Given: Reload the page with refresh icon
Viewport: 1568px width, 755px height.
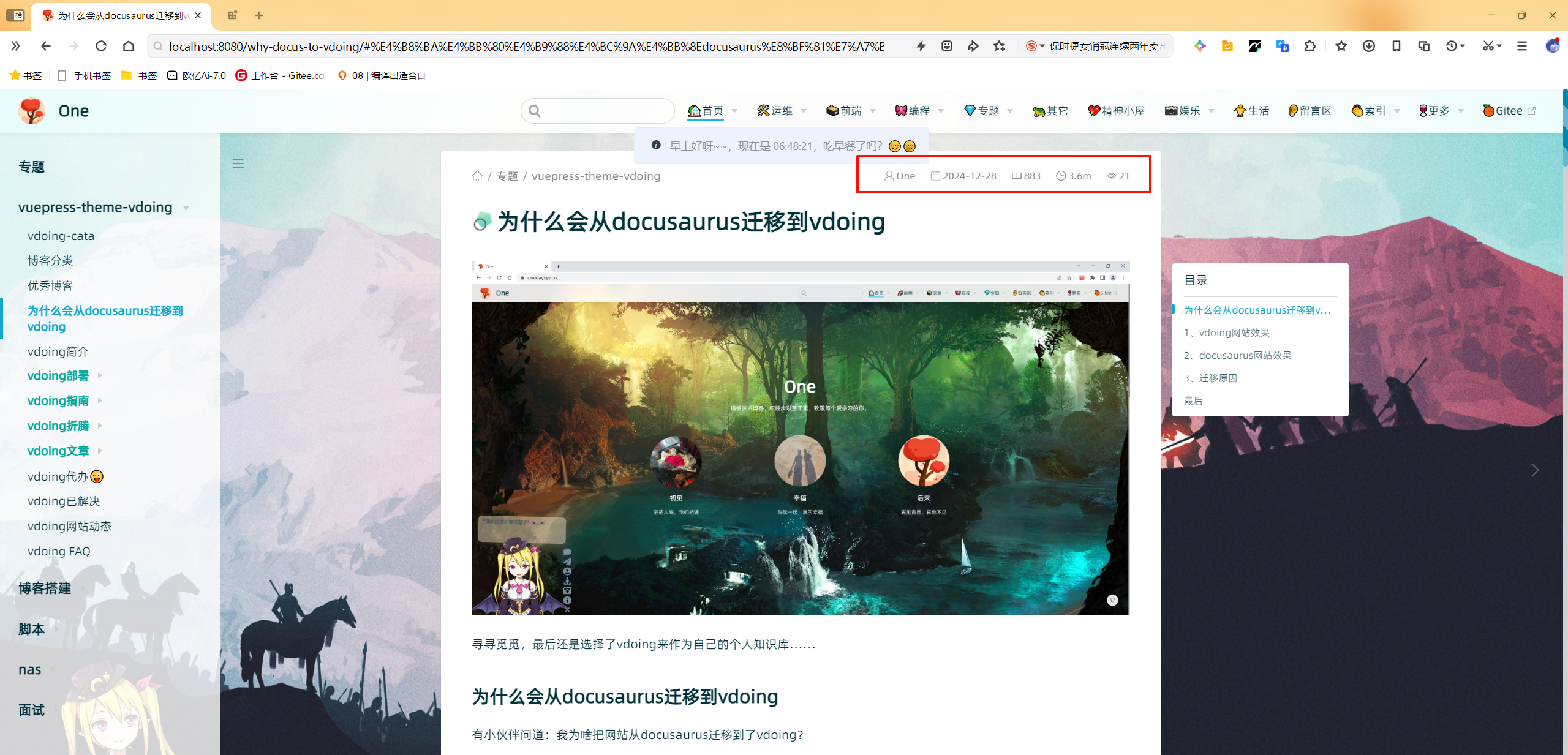Looking at the screenshot, I should [101, 46].
